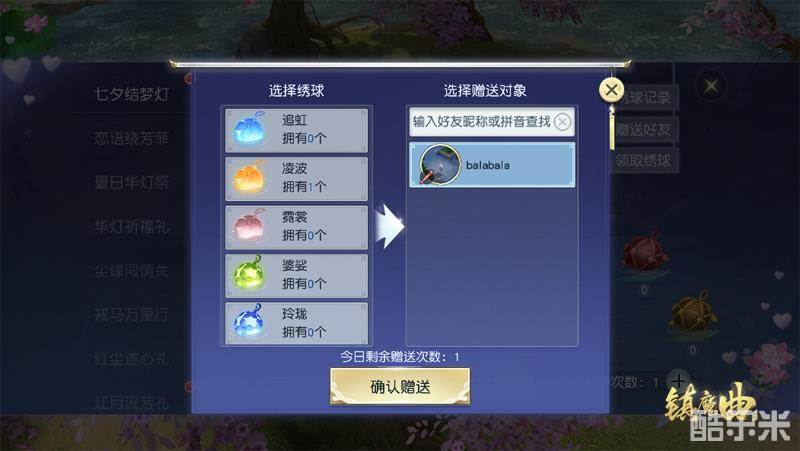Viewport: 800px width, 451px height.
Task: Close the background event panel with dark X
Action: point(711,86)
